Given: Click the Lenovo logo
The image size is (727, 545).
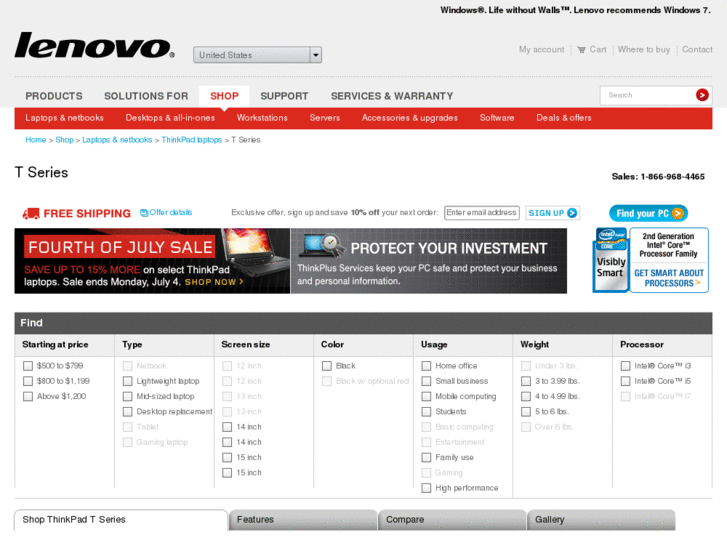Looking at the screenshot, I should 95,46.
